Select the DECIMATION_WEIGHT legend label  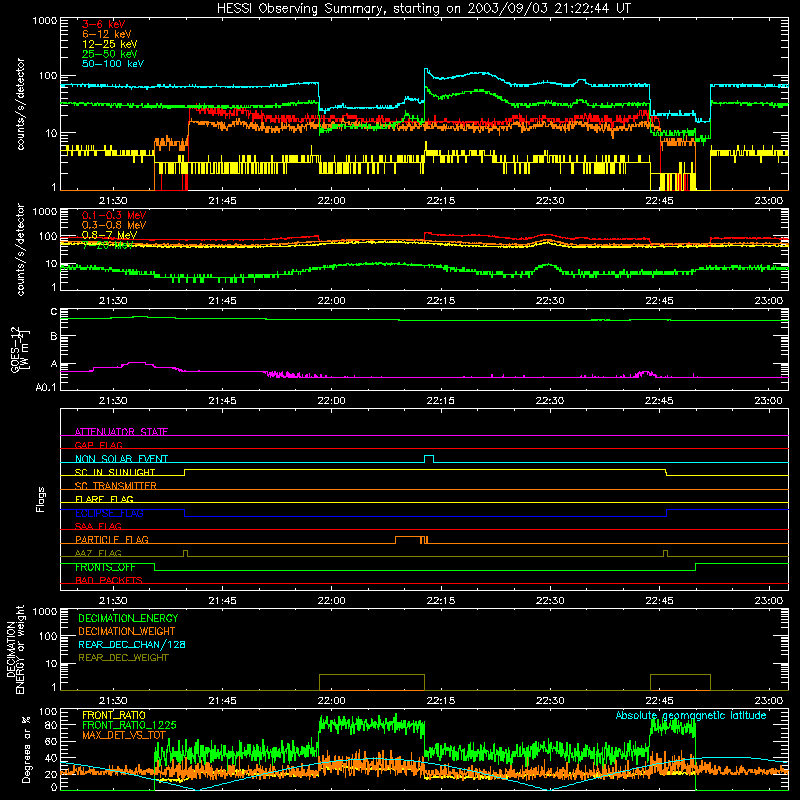point(127,631)
